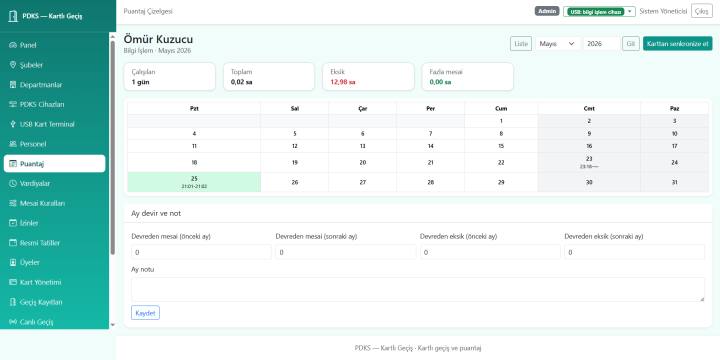This screenshot has height=360, width=720.
Task: Click the PDKS Cihazları device icon
Action: [13, 105]
